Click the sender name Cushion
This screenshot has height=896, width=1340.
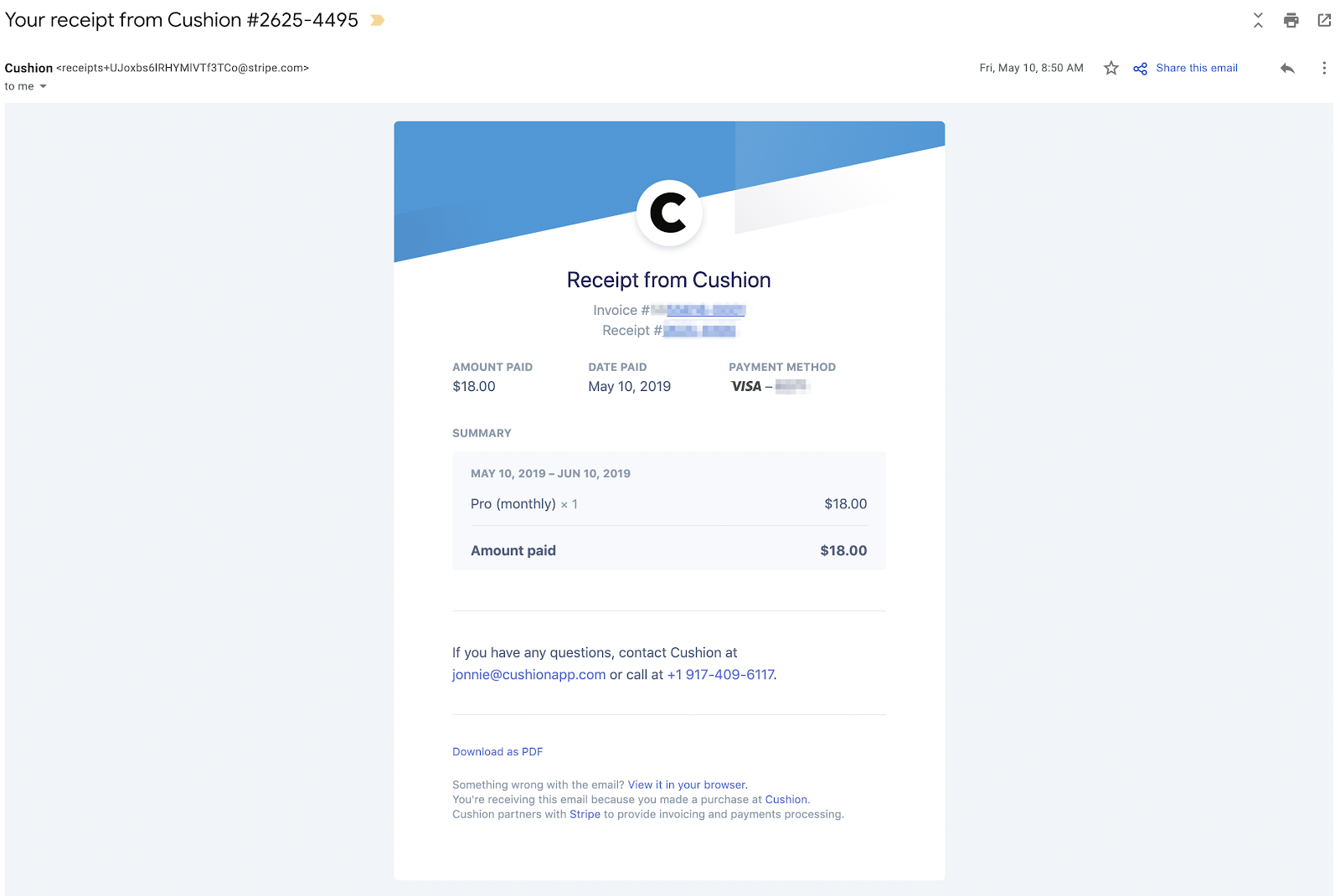click(x=28, y=68)
